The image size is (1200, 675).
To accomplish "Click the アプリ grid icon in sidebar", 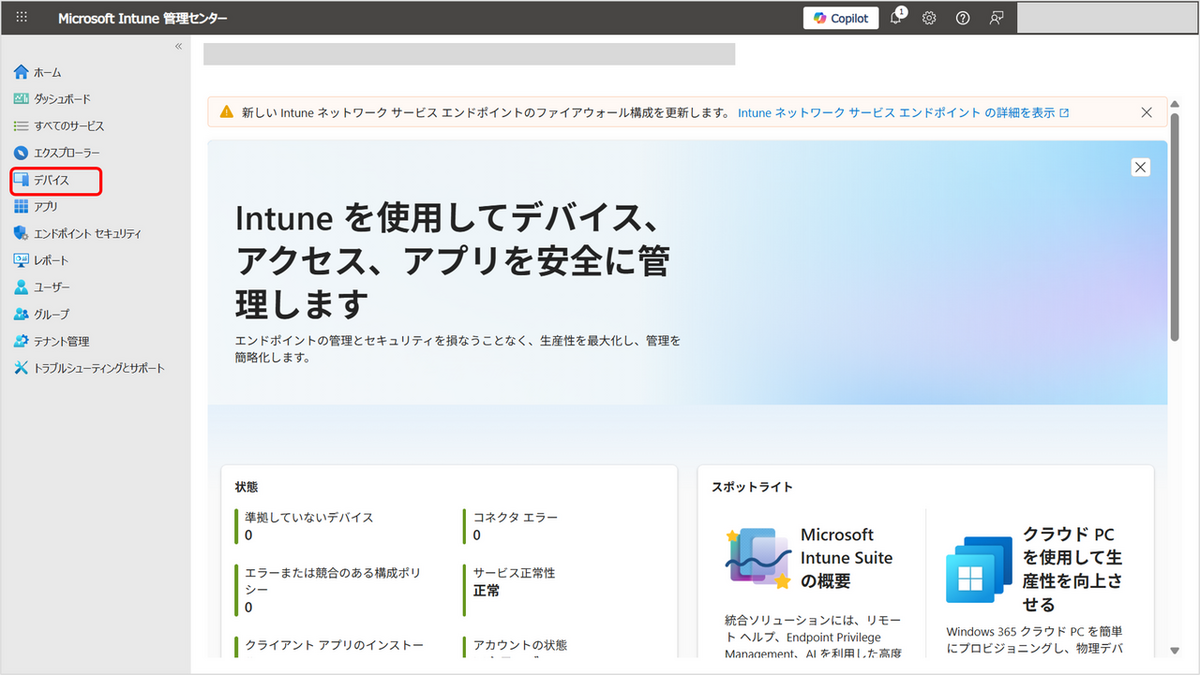I will [x=21, y=207].
